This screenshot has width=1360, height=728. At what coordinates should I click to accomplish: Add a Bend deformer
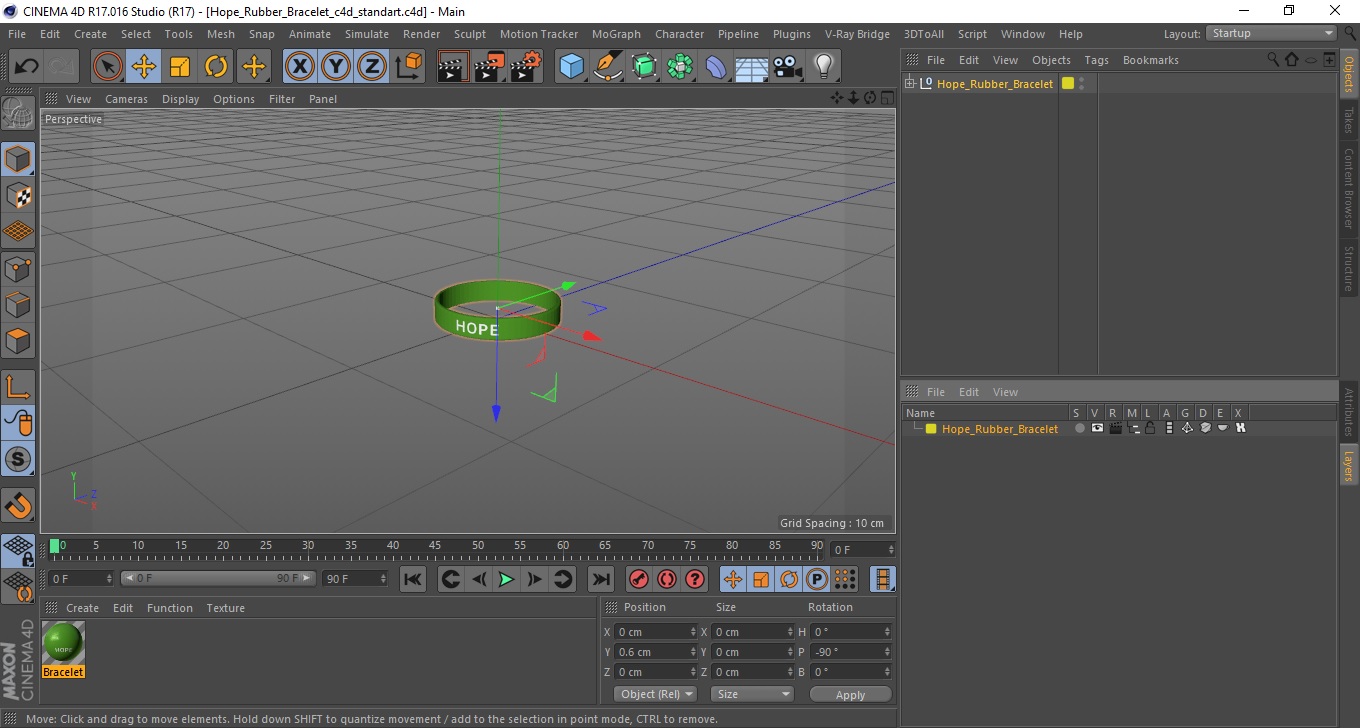716,67
